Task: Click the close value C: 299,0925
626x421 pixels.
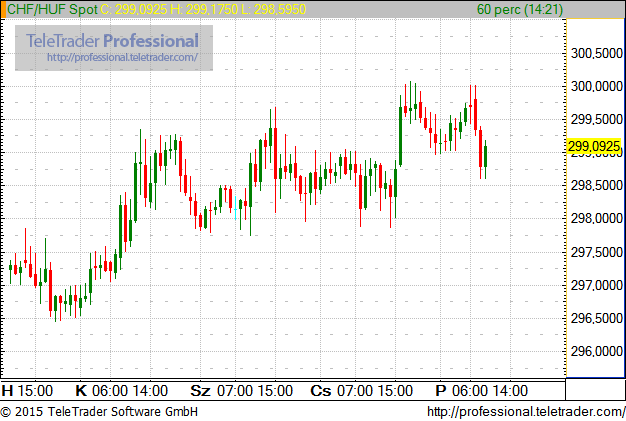Action: point(133,9)
